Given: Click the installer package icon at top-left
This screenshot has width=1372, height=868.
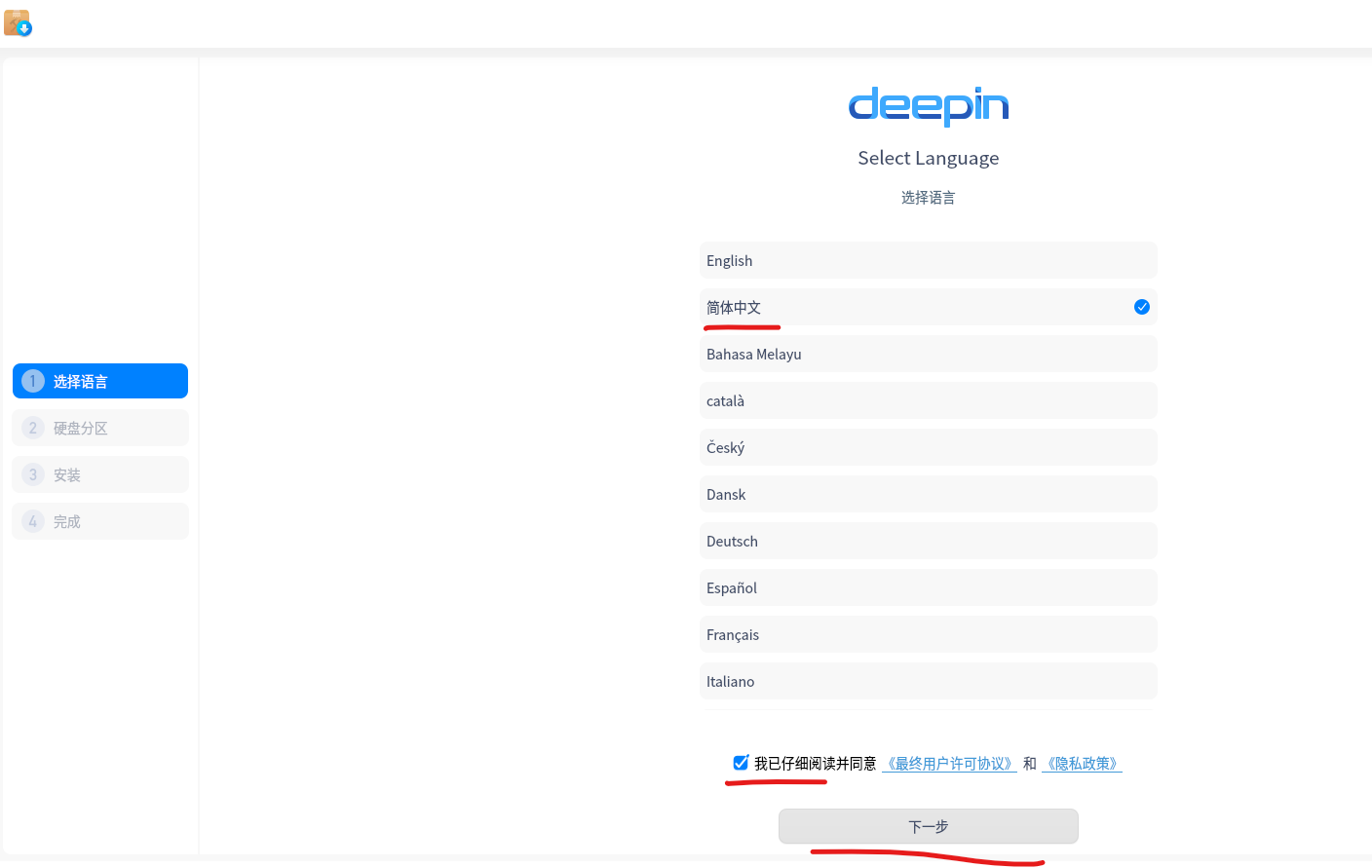Looking at the screenshot, I should (x=18, y=23).
